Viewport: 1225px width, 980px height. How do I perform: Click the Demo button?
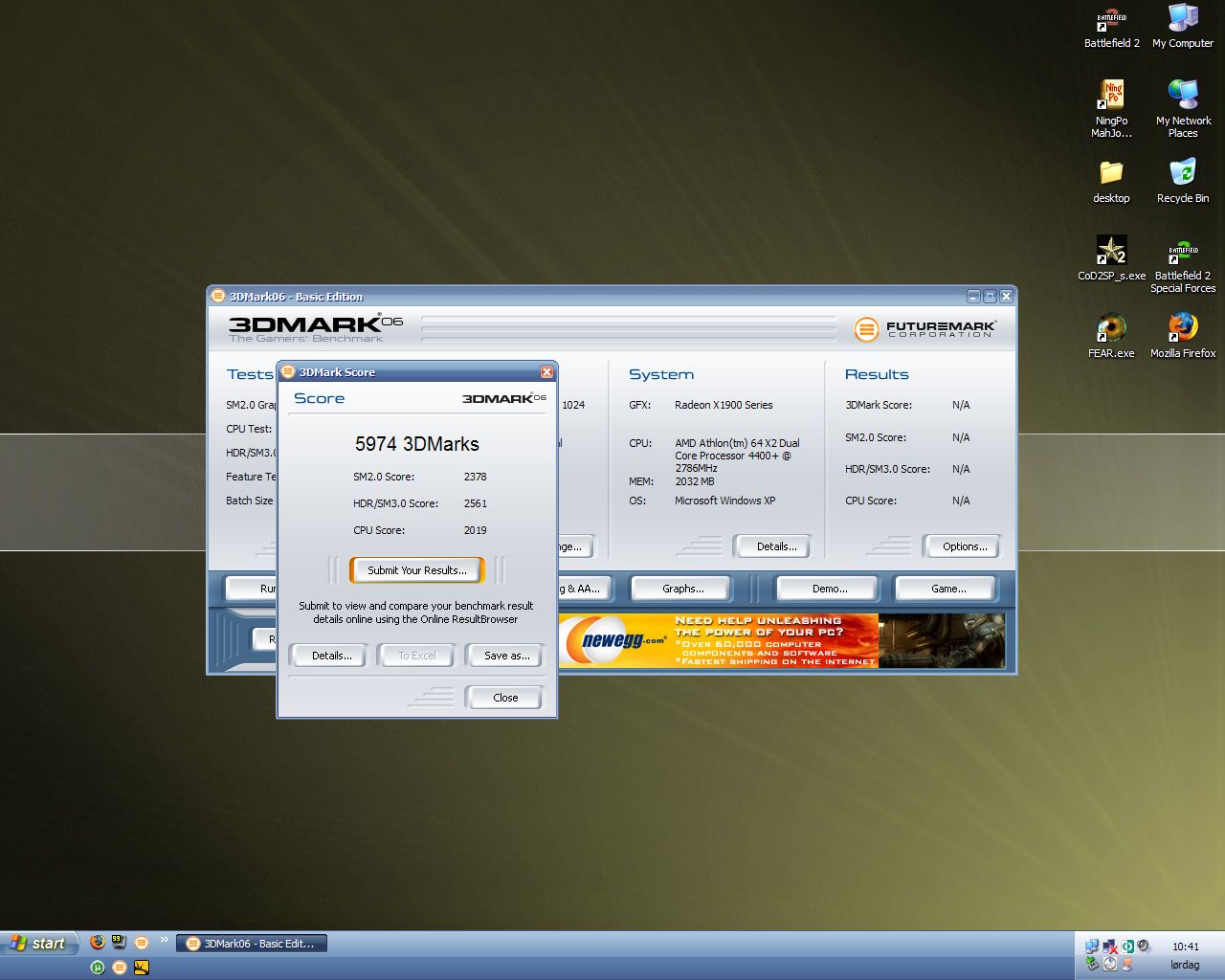point(830,589)
